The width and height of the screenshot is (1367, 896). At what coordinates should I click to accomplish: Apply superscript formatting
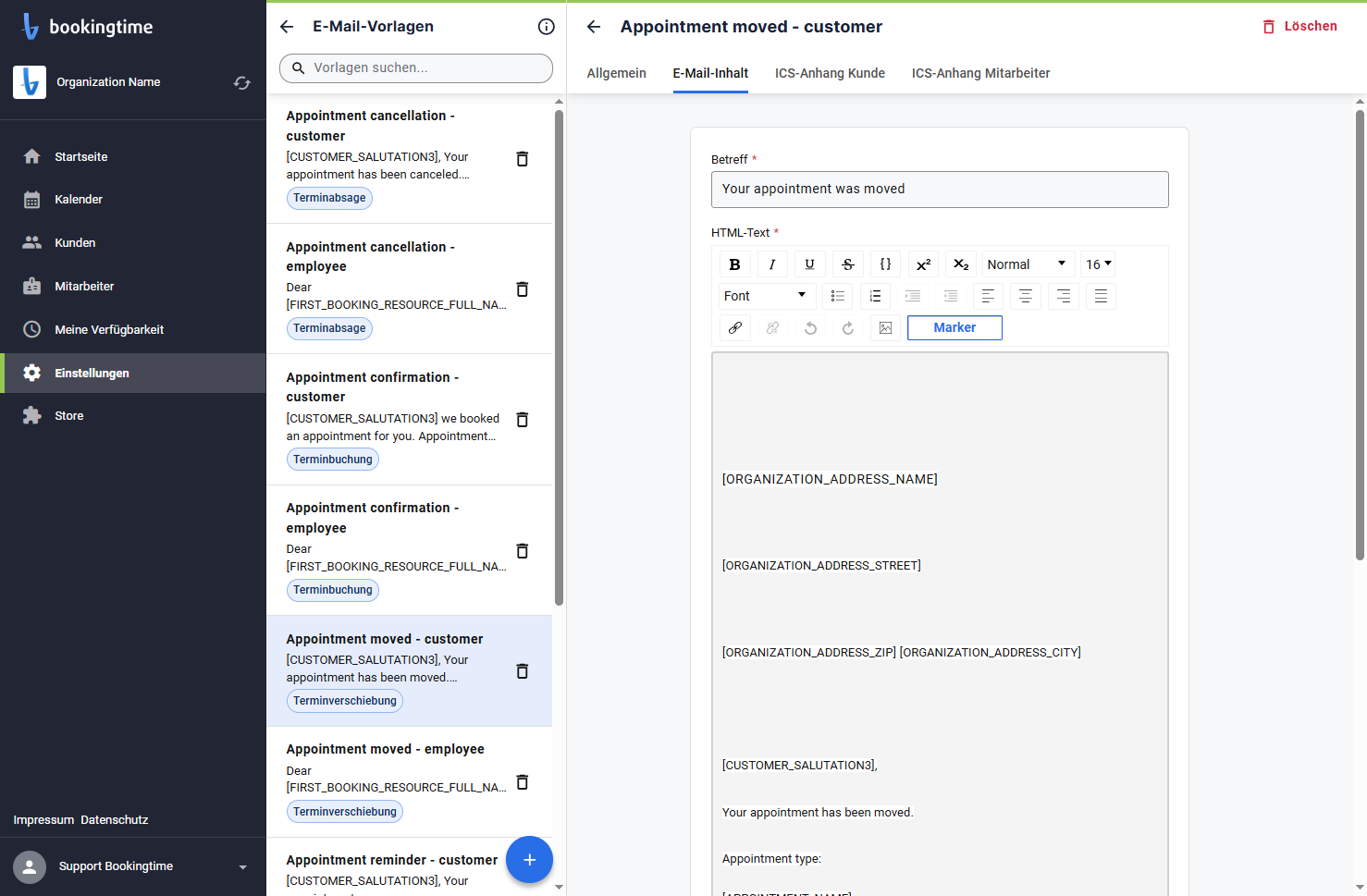click(x=923, y=264)
